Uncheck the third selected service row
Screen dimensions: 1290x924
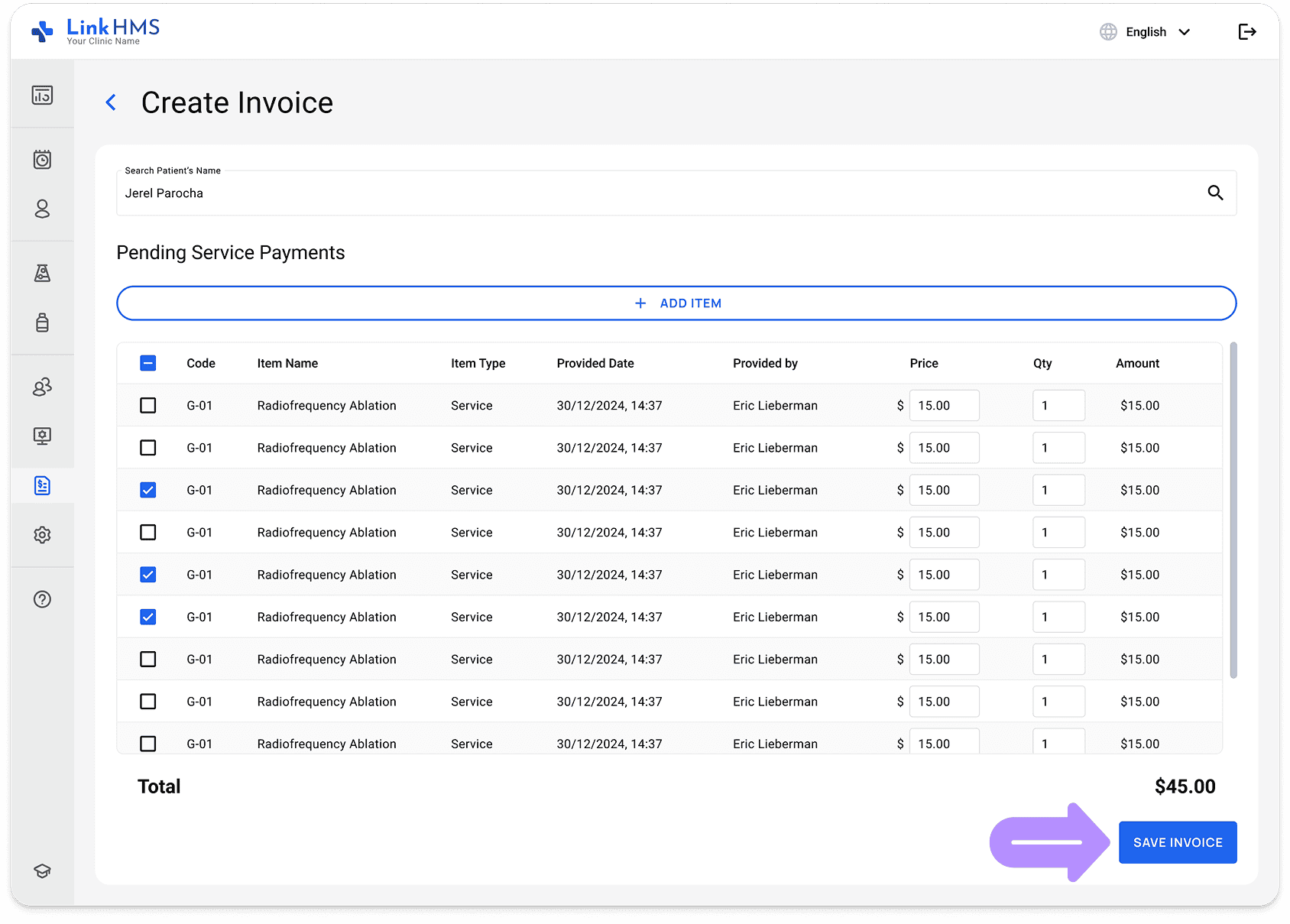147,617
